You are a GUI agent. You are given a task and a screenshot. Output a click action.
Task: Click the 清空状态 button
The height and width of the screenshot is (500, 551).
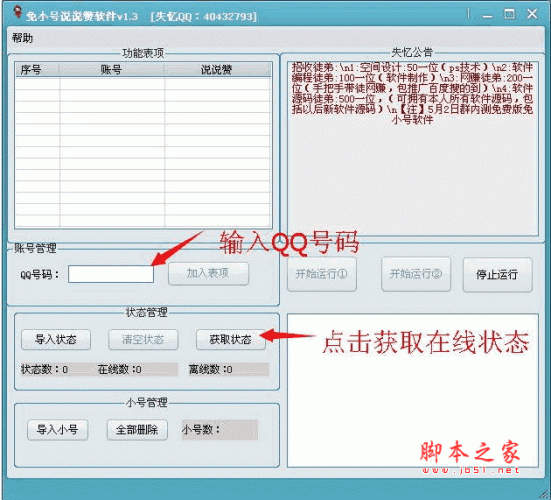pos(143,339)
